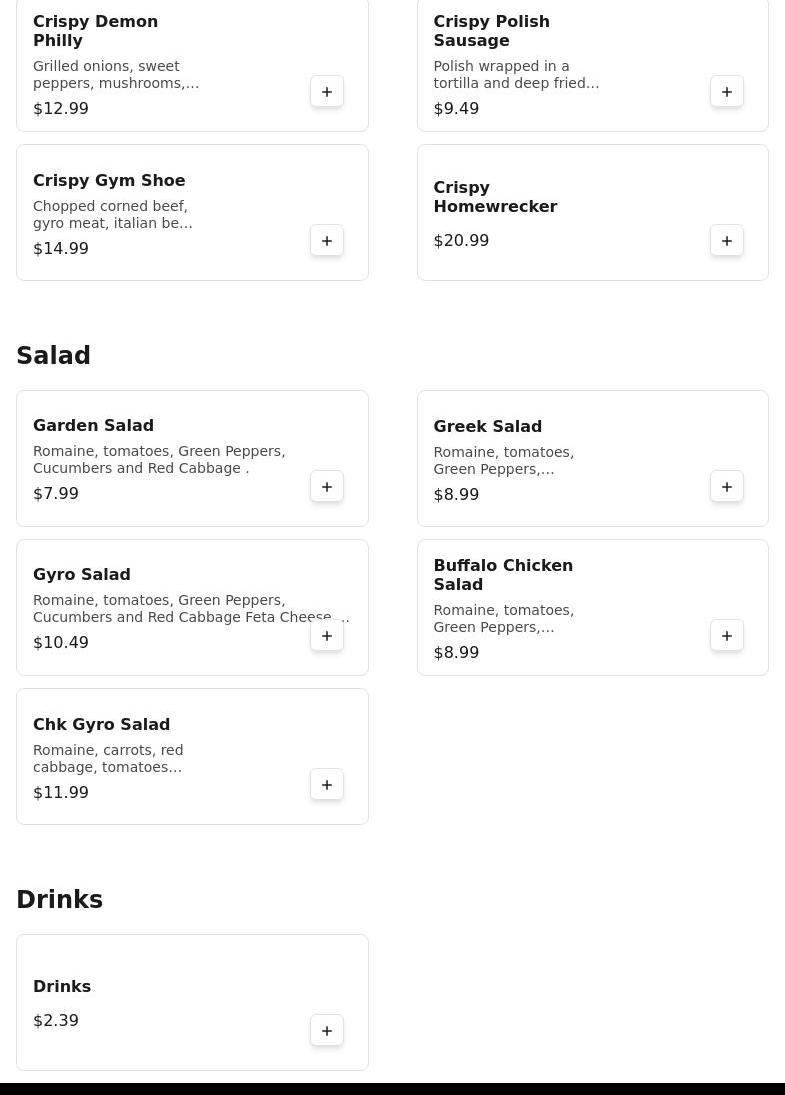785x1095 pixels.
Task: Add Crispy Polish Sausage with plus icon
Action: [727, 91]
